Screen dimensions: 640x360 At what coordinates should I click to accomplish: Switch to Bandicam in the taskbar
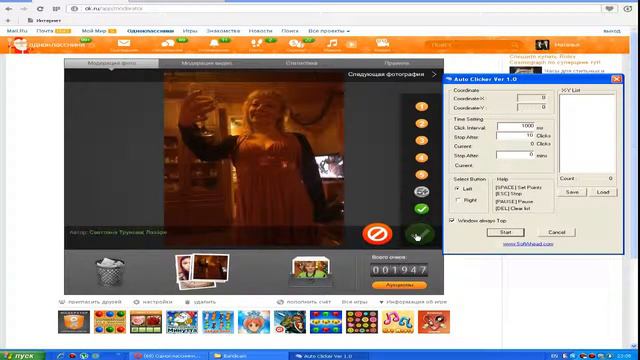pos(248,356)
